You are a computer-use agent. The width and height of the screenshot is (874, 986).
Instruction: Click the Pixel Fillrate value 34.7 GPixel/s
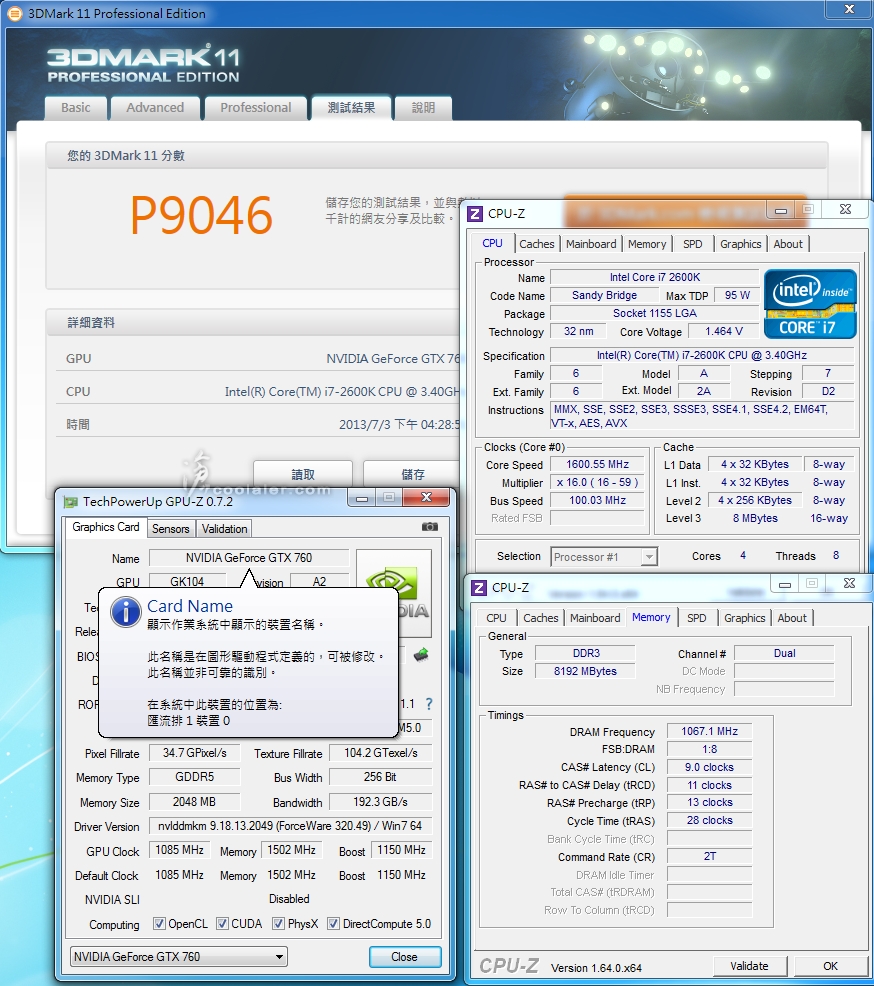[194, 753]
